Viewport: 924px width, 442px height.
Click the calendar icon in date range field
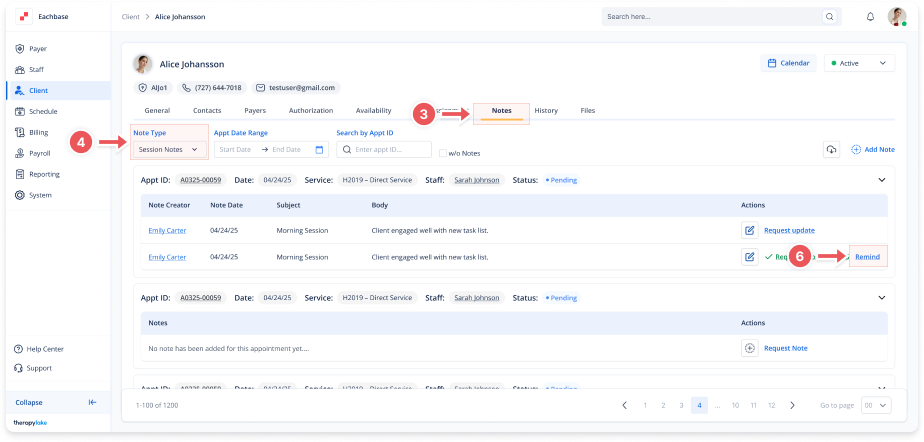(319, 149)
